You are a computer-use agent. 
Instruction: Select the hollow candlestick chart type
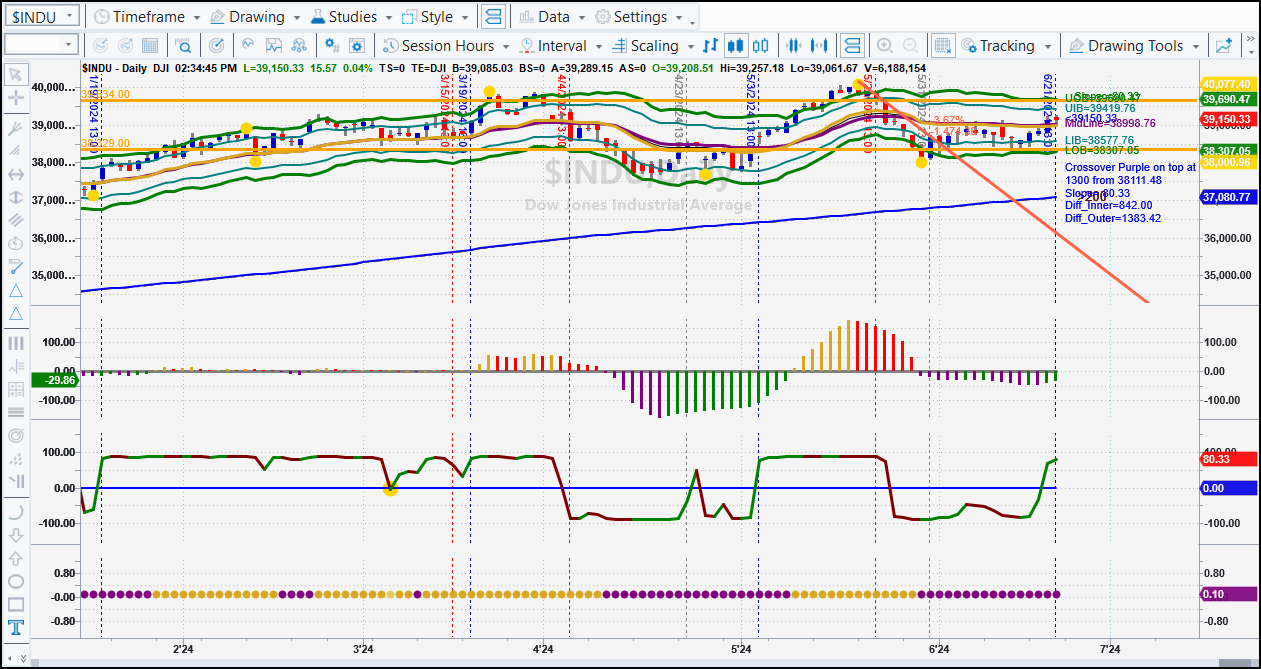coord(761,45)
